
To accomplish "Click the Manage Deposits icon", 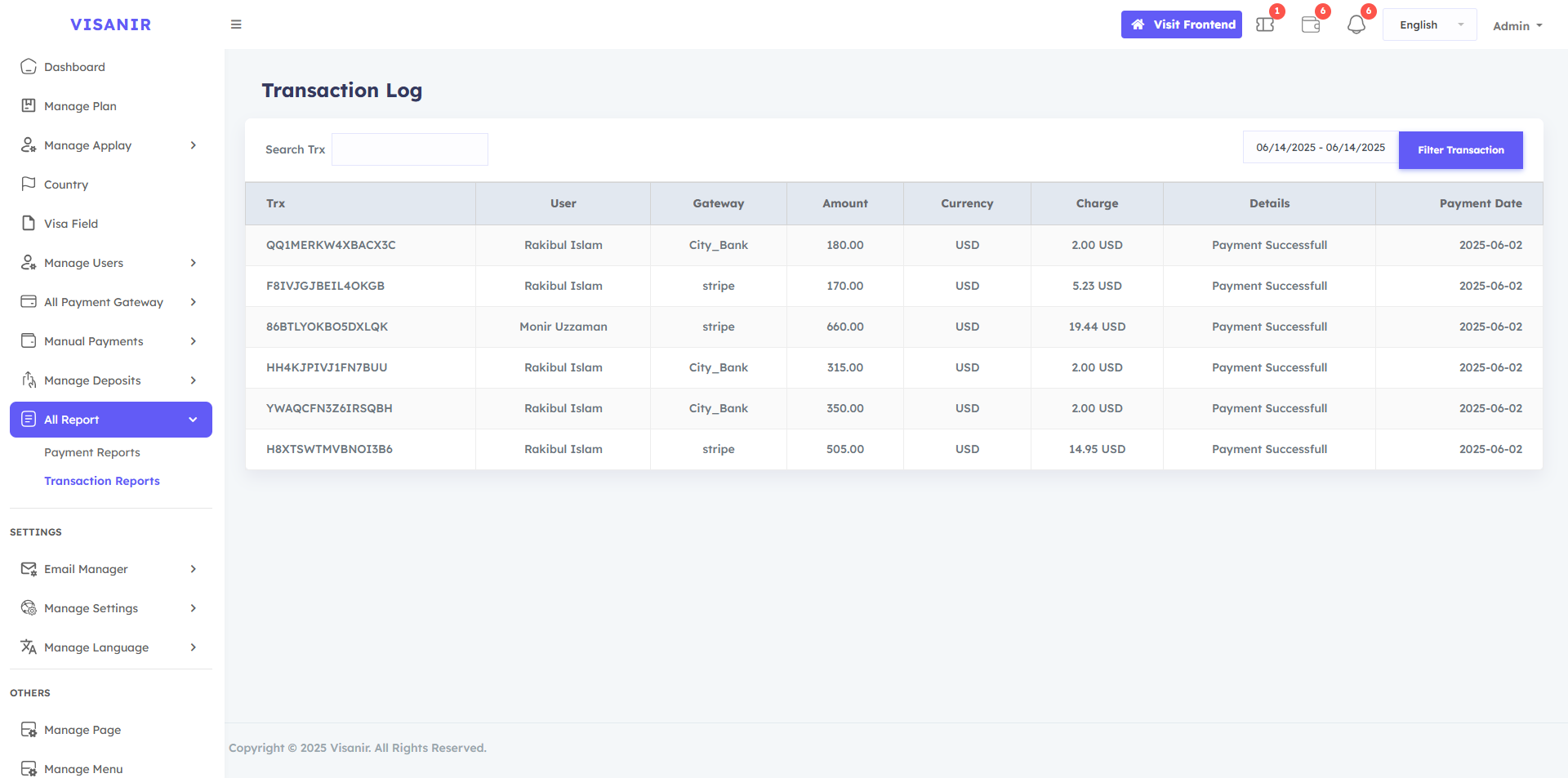I will click(x=29, y=380).
